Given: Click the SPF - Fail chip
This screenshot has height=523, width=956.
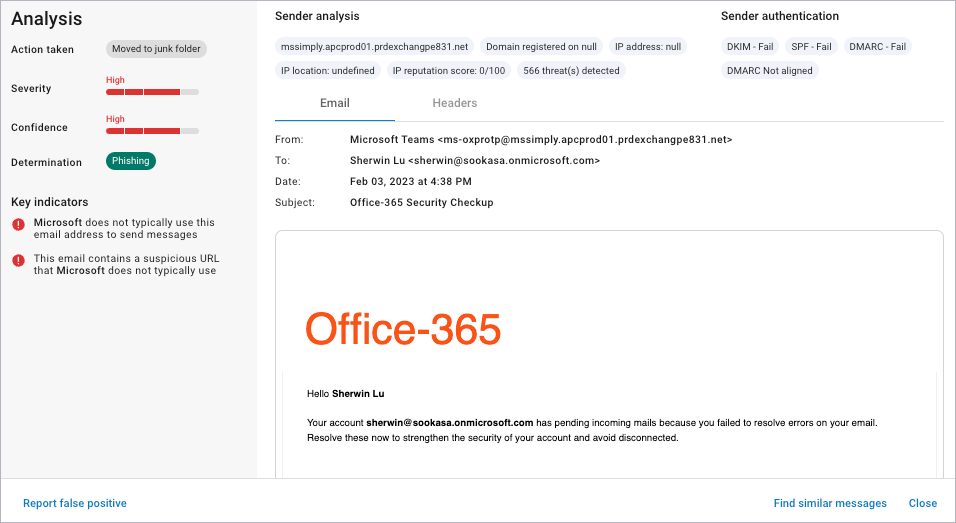Looking at the screenshot, I should tap(811, 46).
